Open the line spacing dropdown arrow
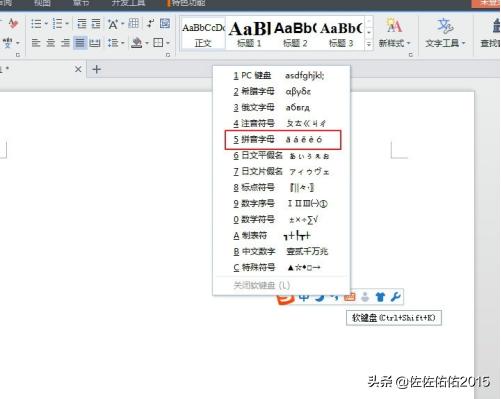This screenshot has width=501, height=399. 123,43
